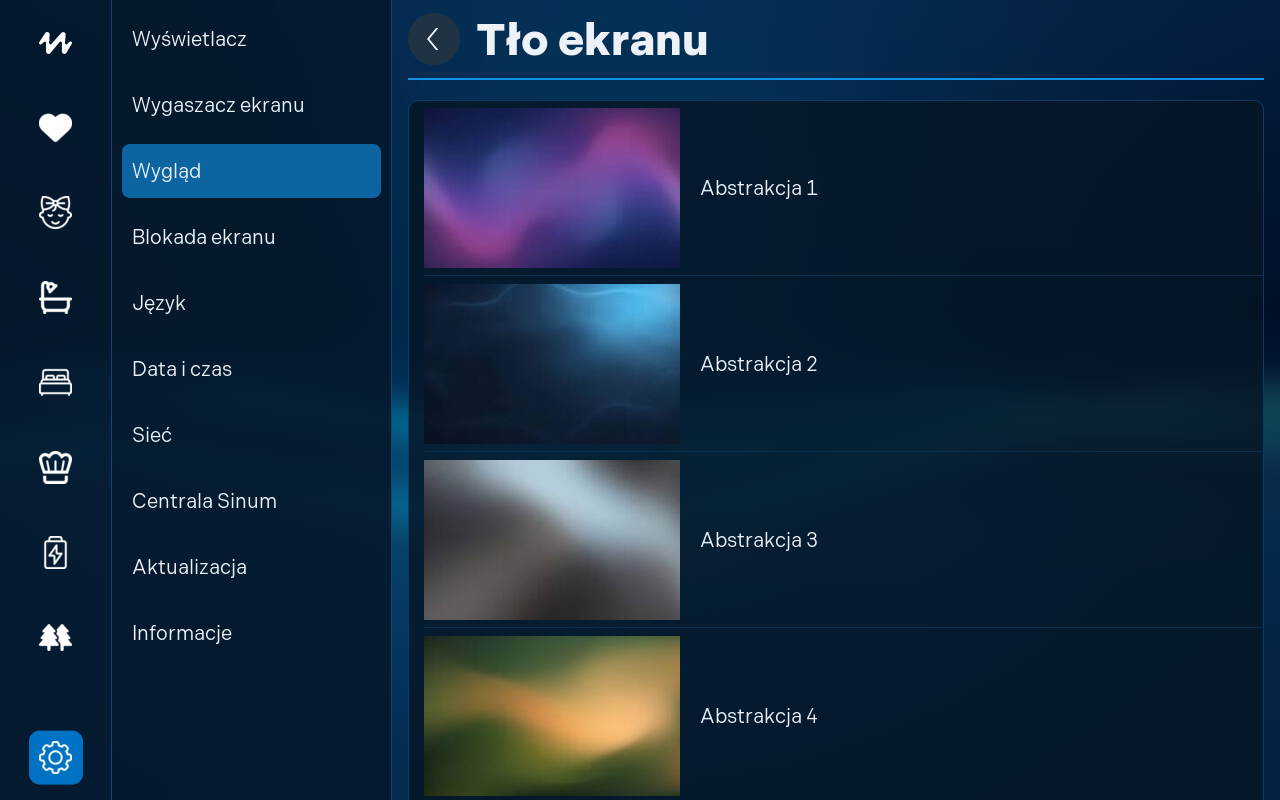Screen dimensions: 1280x800
Task: Open the energy battery icon
Action: click(55, 552)
